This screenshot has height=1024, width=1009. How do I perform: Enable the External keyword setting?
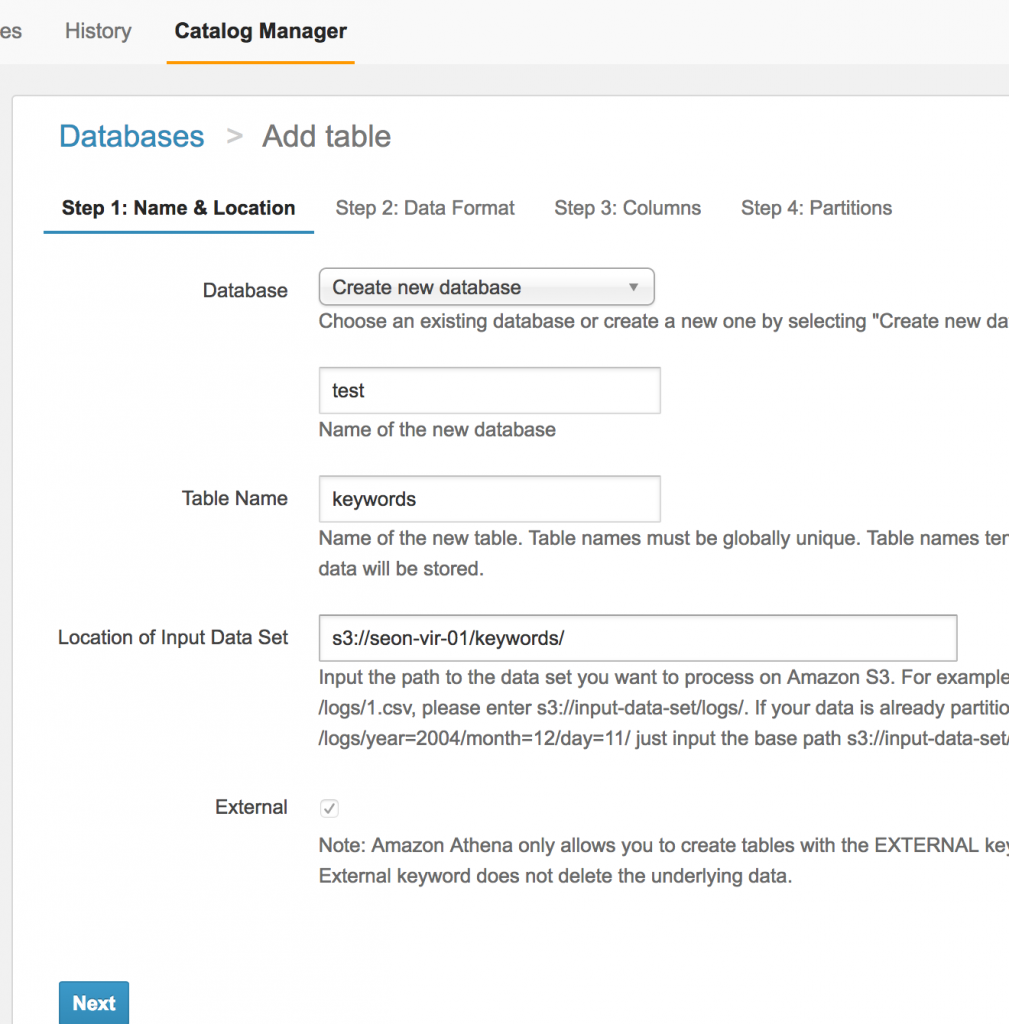(x=329, y=808)
